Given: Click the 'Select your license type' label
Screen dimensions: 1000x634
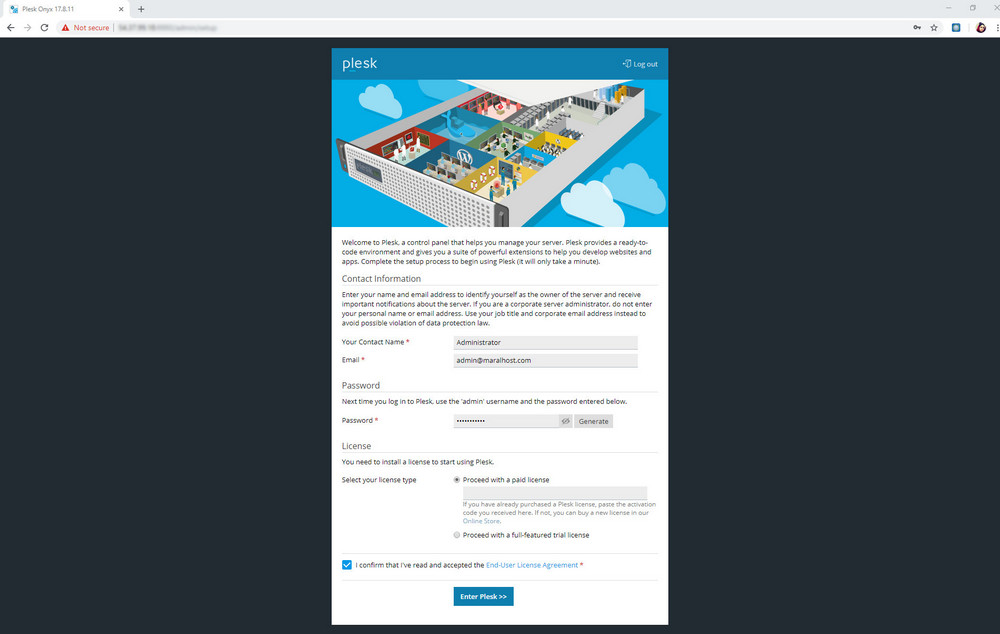Looking at the screenshot, I should [379, 480].
